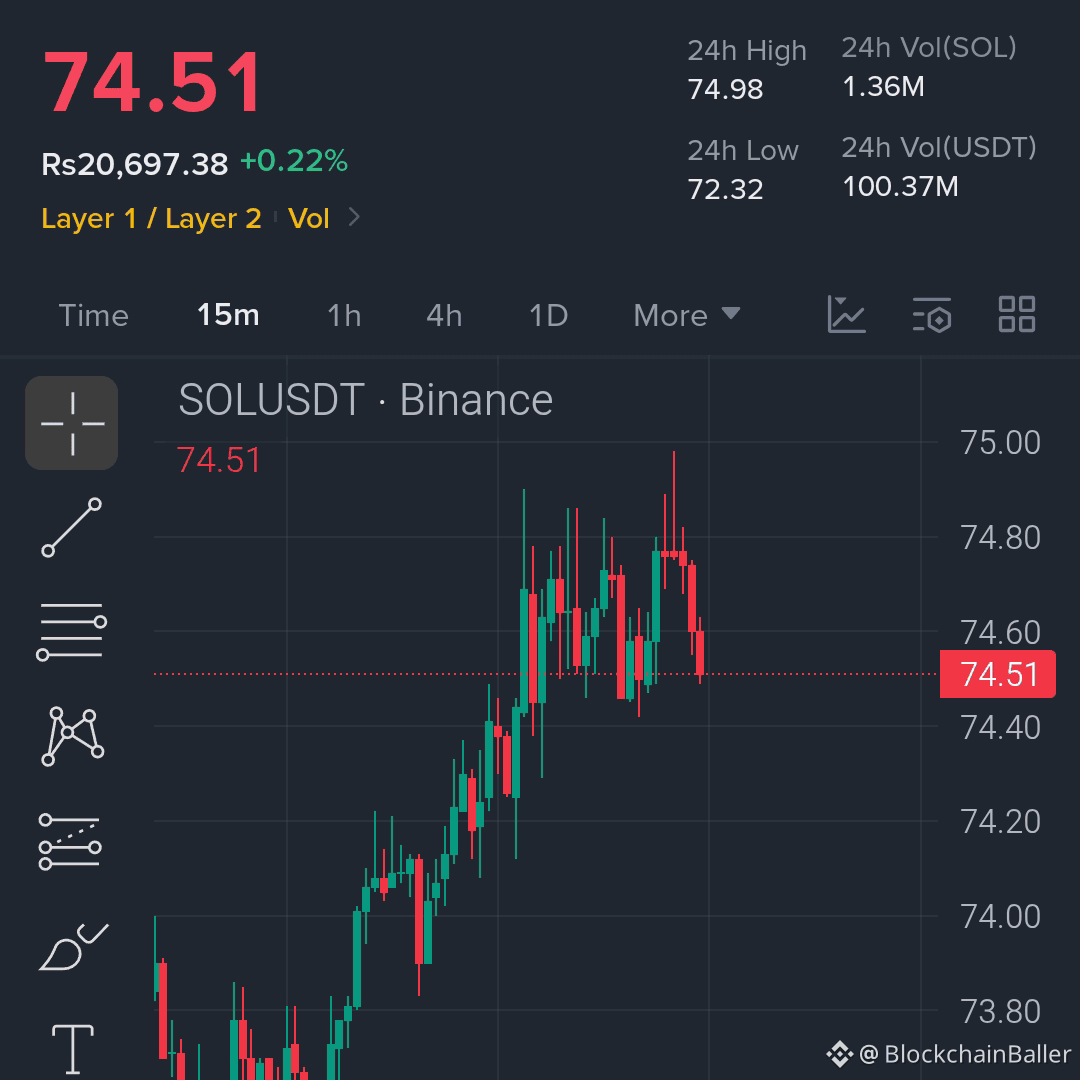Select the price projection lines tool
Viewport: 1080px width, 1080px height.
click(x=70, y=841)
